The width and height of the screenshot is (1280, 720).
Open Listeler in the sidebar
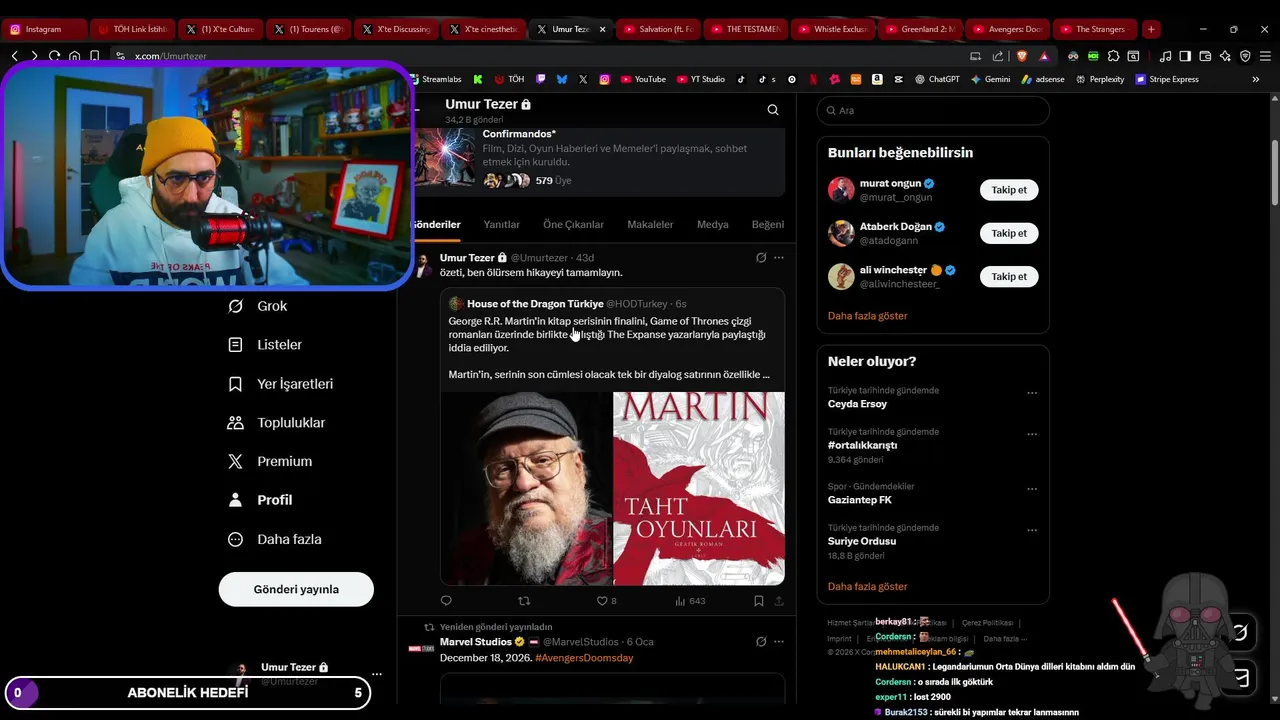pyautogui.click(x=265, y=345)
